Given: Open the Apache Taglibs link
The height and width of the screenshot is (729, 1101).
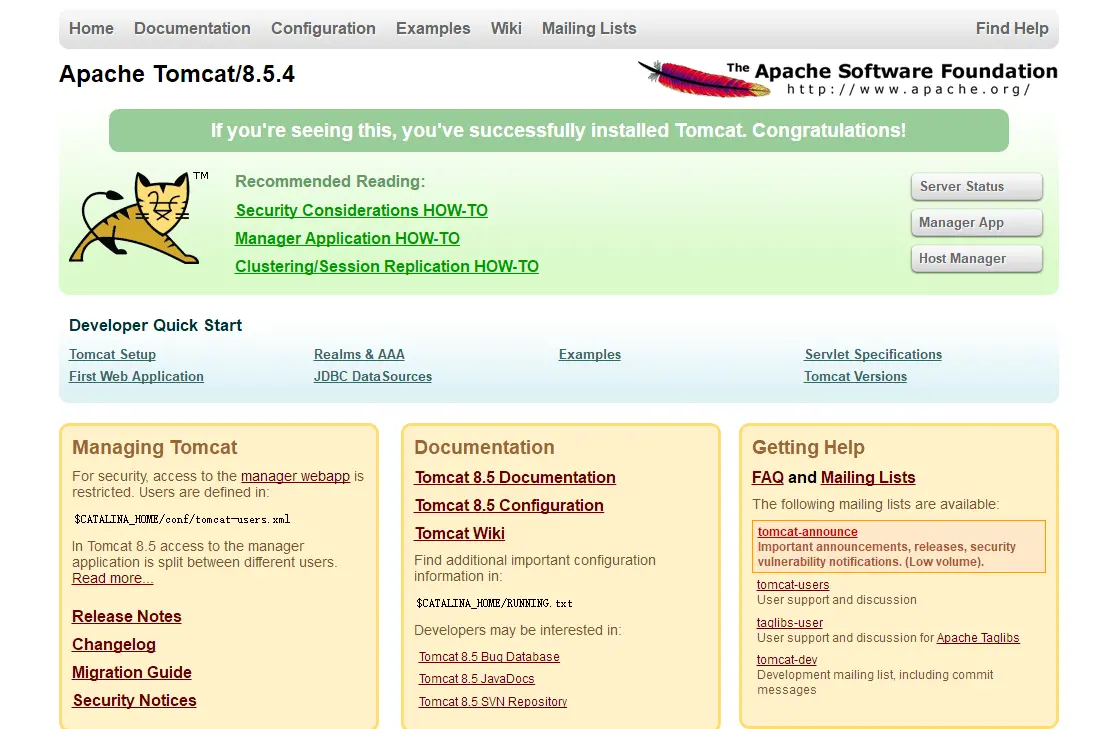Looking at the screenshot, I should point(978,638).
